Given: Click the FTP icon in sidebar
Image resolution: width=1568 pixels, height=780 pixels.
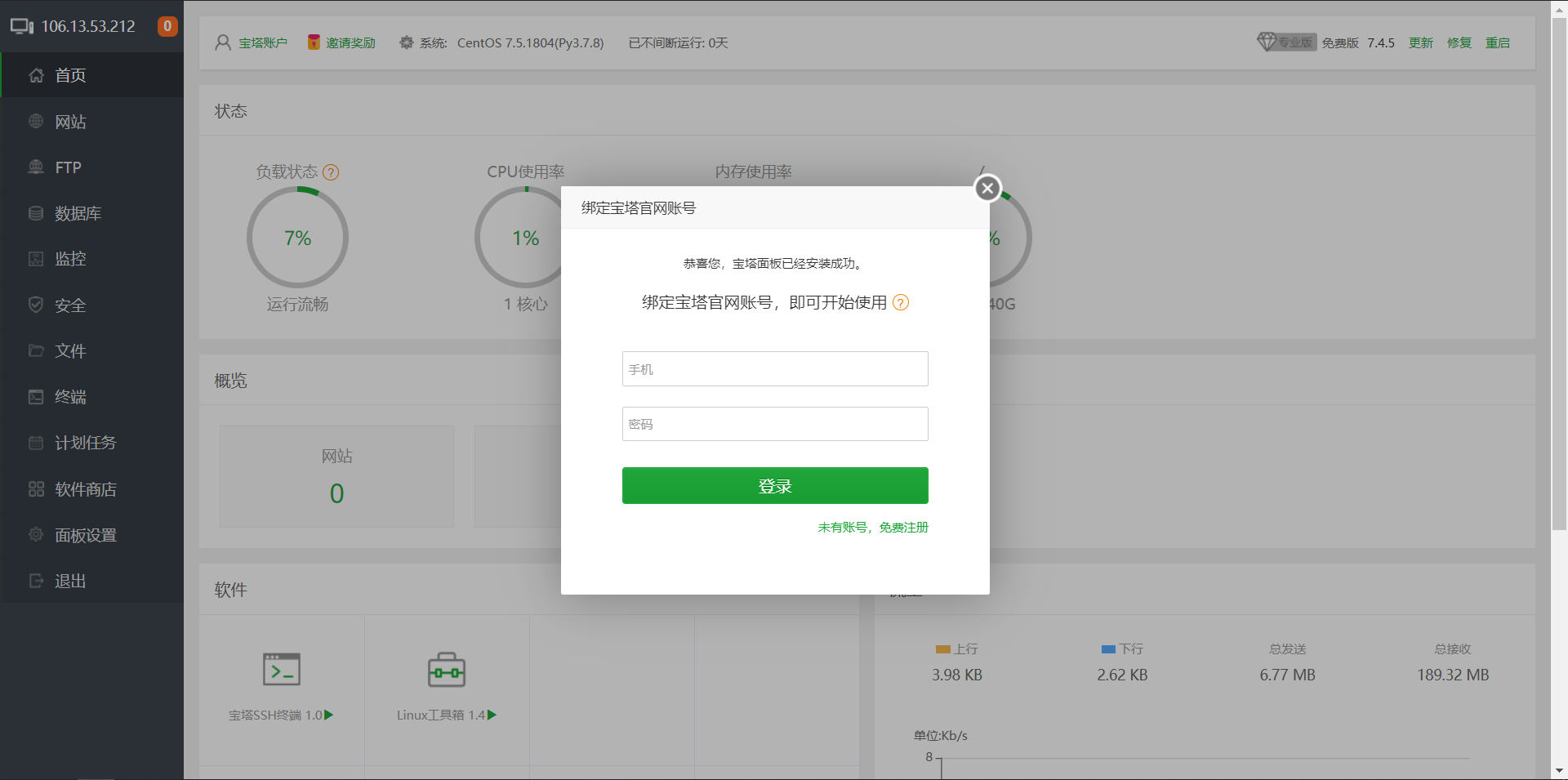Looking at the screenshot, I should (36, 167).
